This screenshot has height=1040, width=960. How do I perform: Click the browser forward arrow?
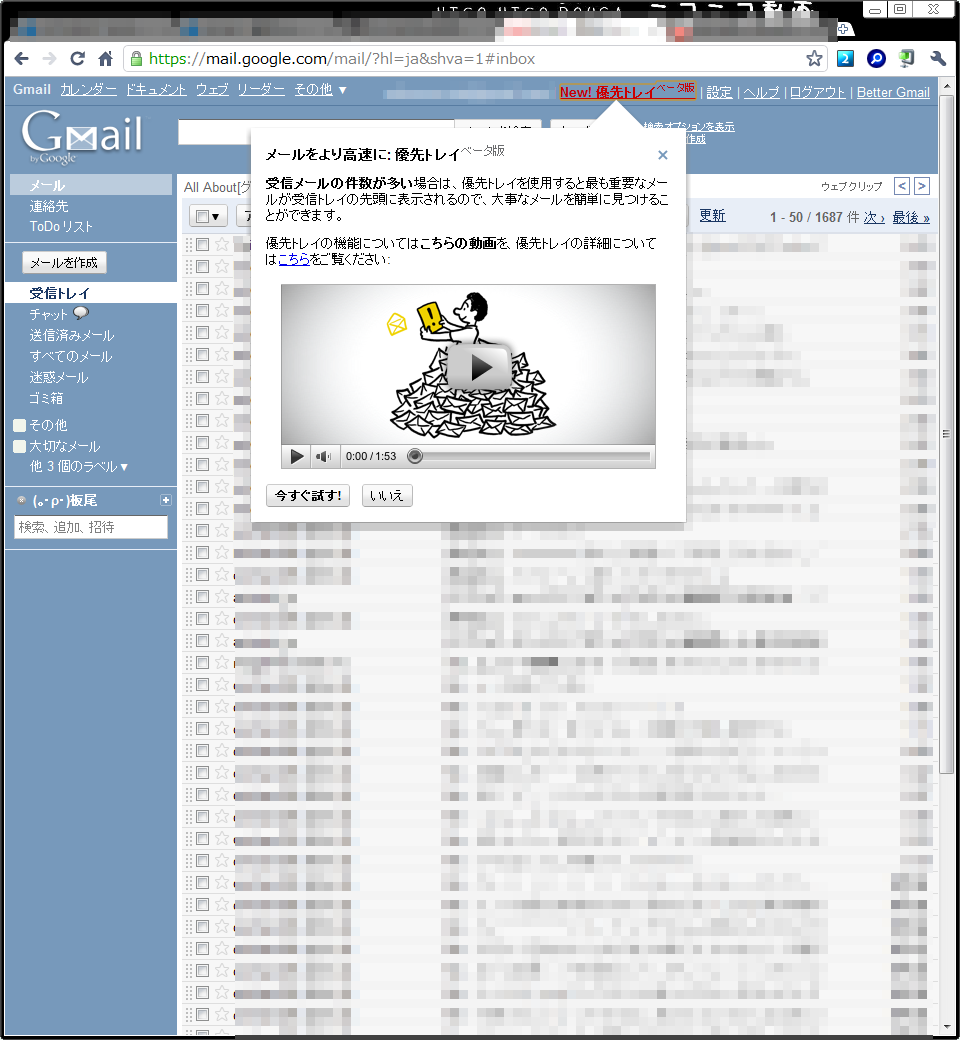50,59
